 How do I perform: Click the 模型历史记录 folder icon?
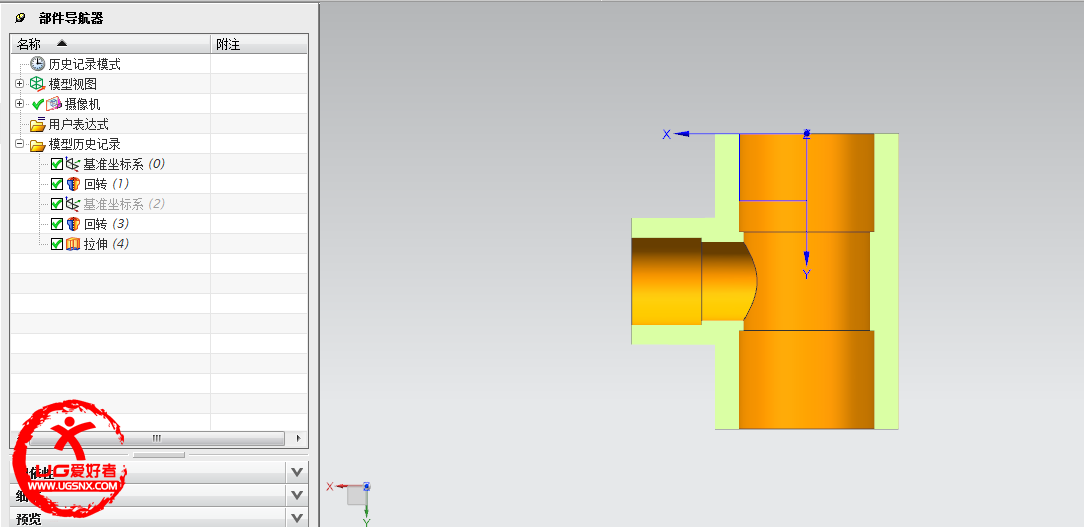click(x=37, y=145)
